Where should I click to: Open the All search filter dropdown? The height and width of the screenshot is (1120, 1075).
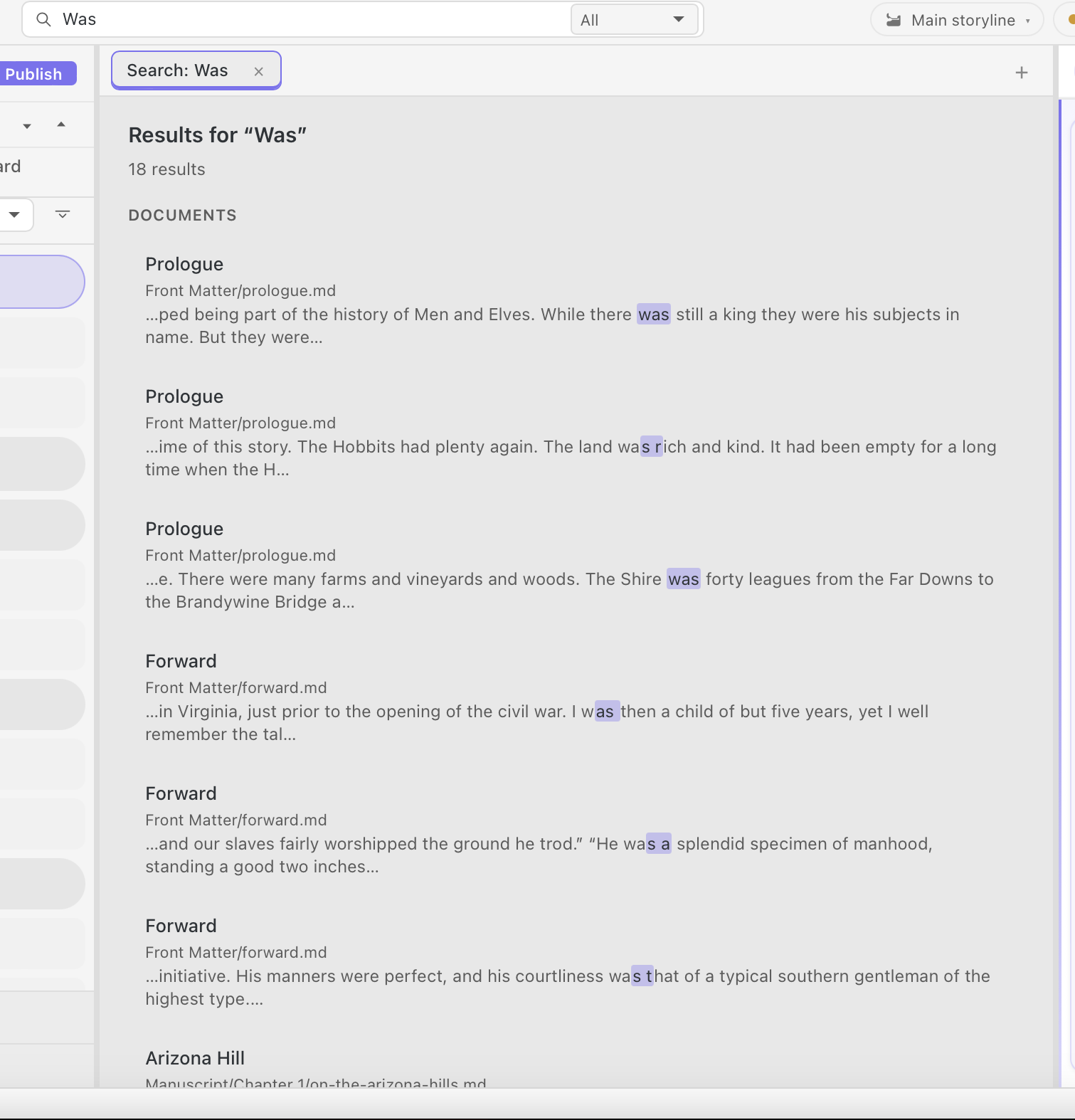pos(635,20)
